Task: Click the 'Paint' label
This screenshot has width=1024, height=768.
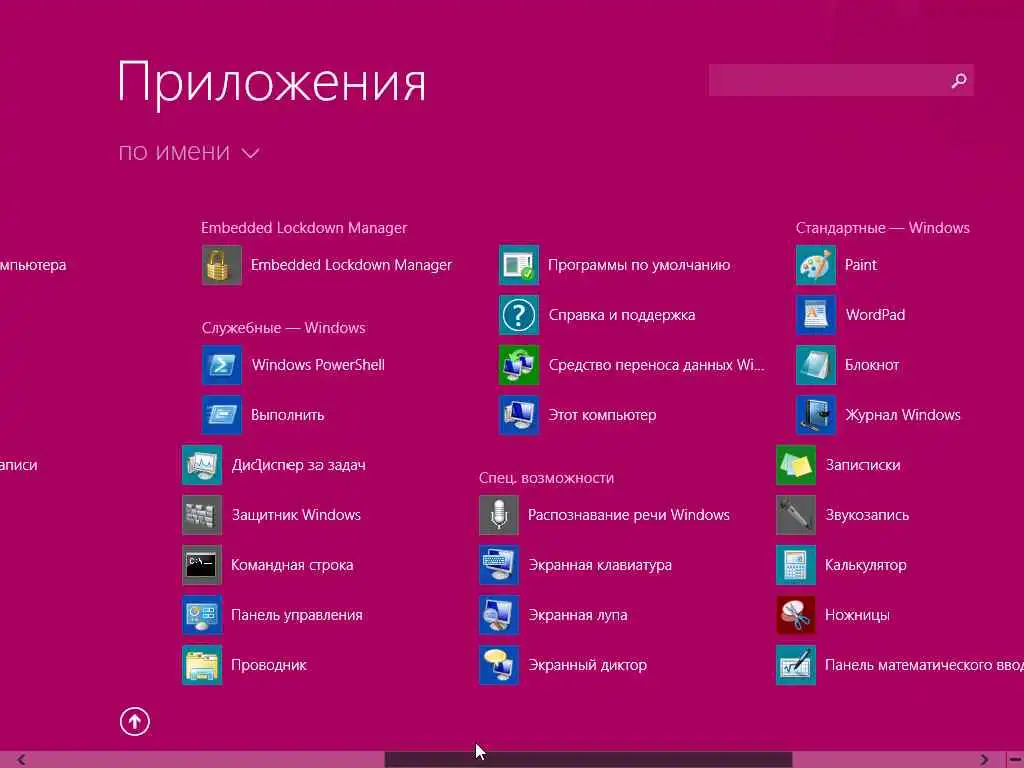Action: 861,265
